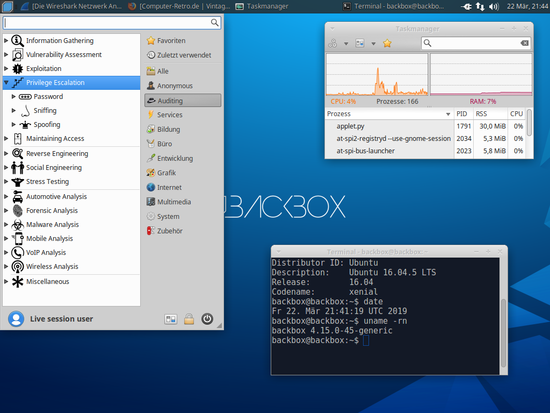Screen dimensions: 550x413
Task: Click the Forensic Analysis fingerprint icon
Action: pyautogui.click(x=17, y=211)
